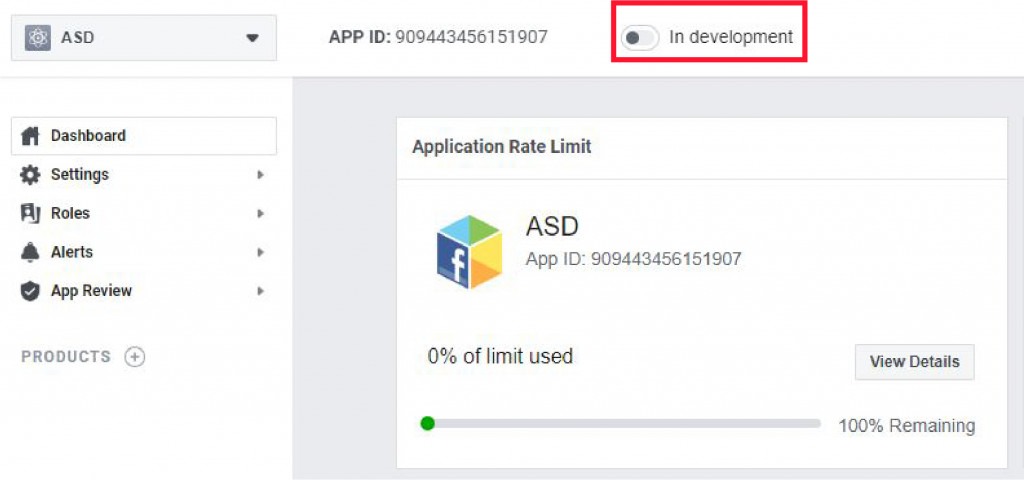Click the View Details button
Image resolution: width=1024 pixels, height=480 pixels.
coord(914,362)
